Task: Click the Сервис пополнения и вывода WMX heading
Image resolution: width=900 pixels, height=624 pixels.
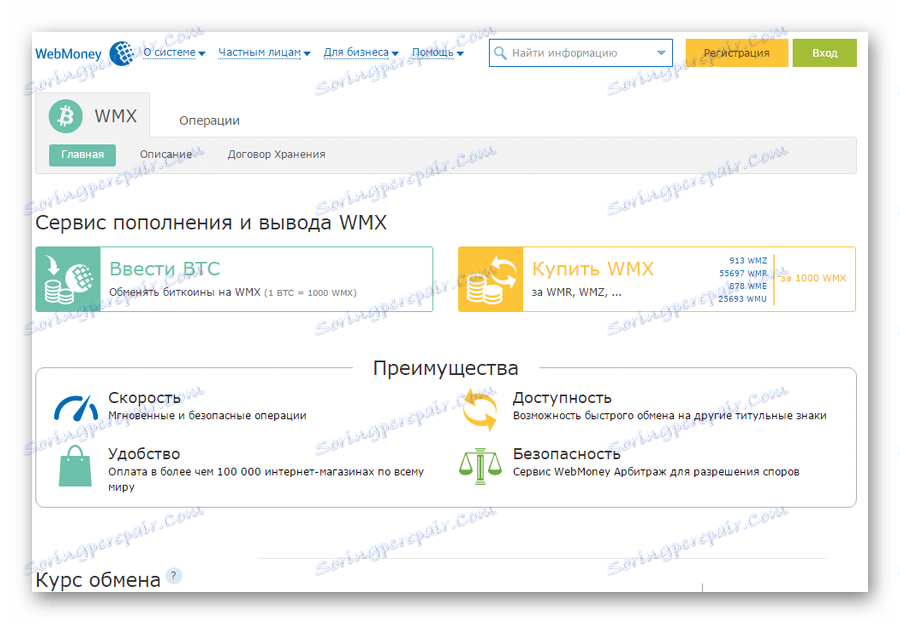Action: (211, 223)
